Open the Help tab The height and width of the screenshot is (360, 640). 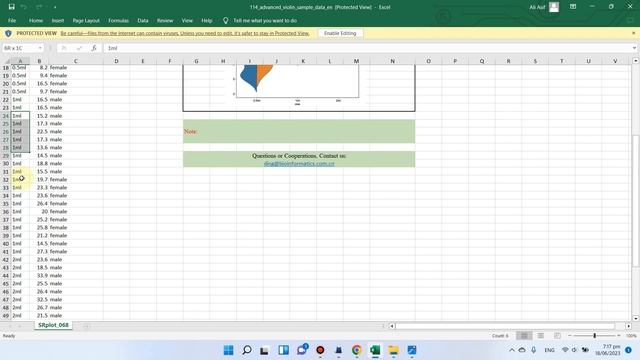207,20
